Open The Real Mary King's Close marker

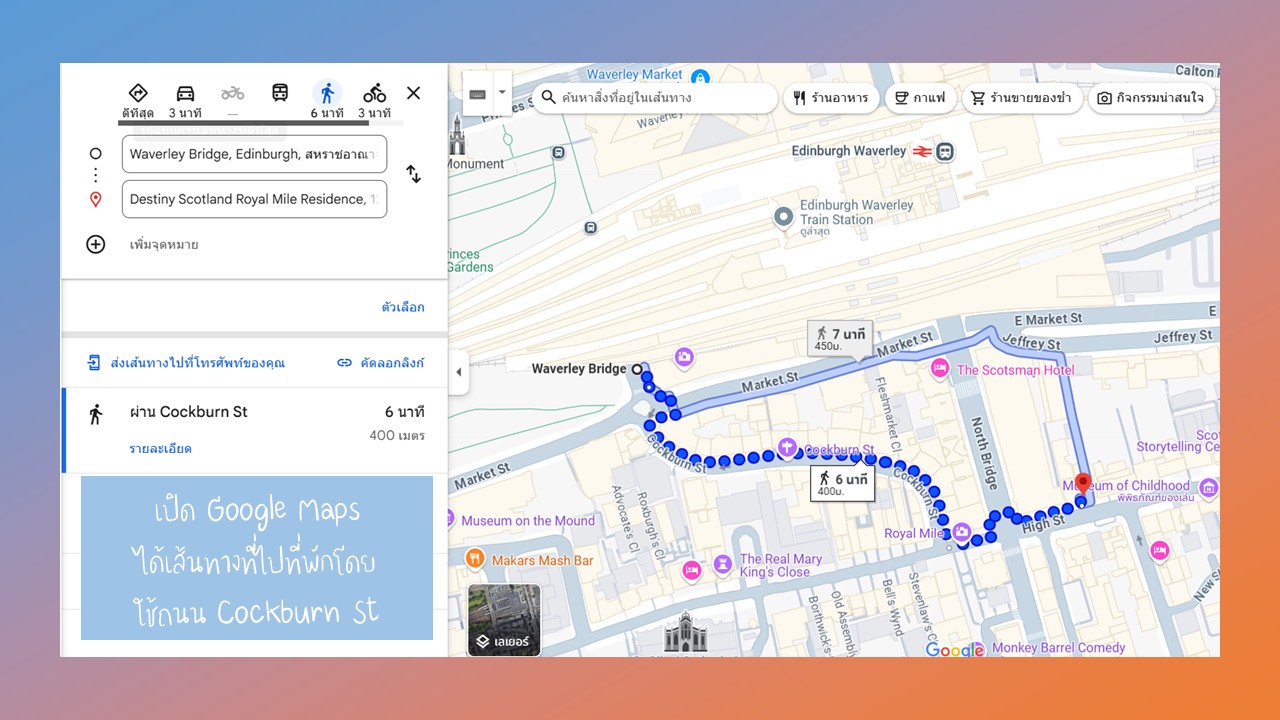click(723, 565)
